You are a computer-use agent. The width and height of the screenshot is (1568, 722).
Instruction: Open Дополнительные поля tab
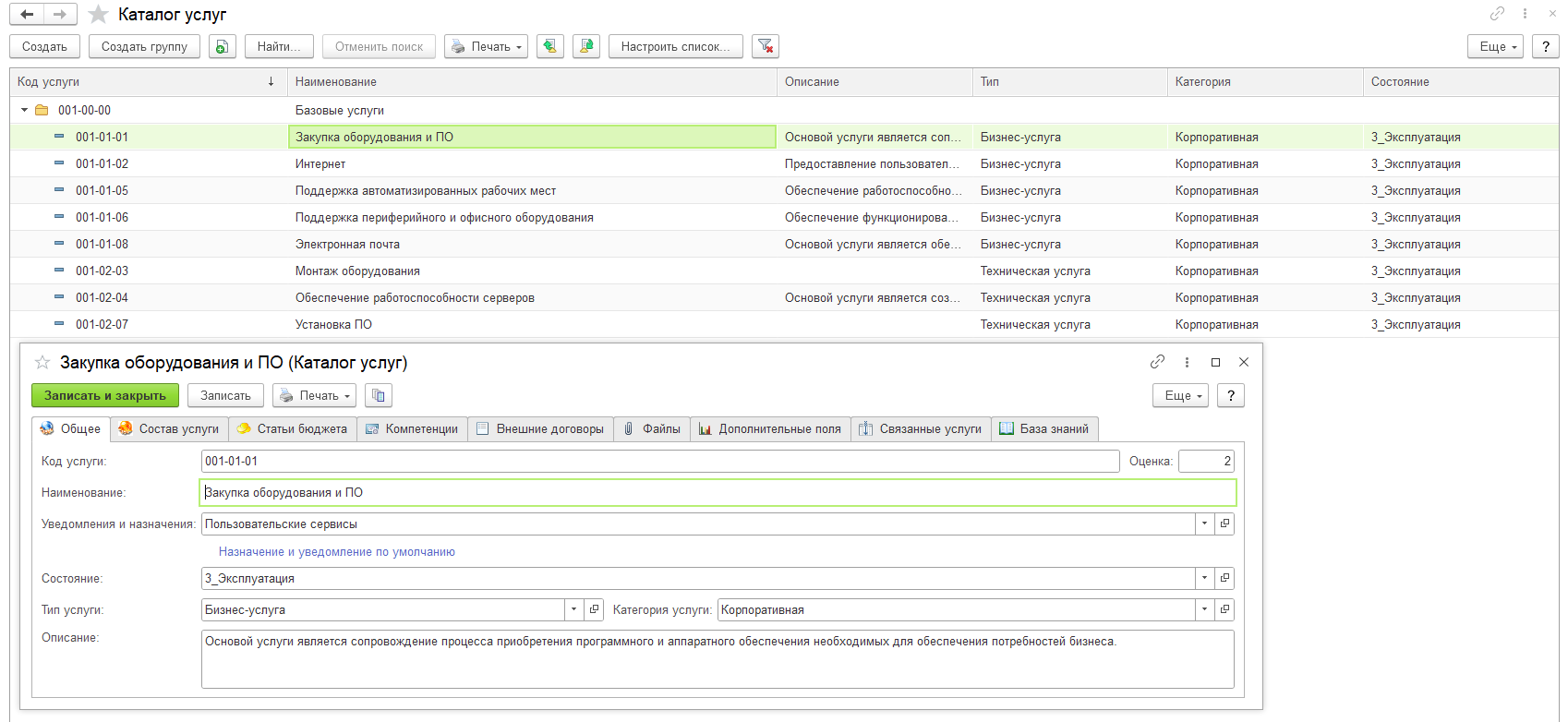(770, 429)
